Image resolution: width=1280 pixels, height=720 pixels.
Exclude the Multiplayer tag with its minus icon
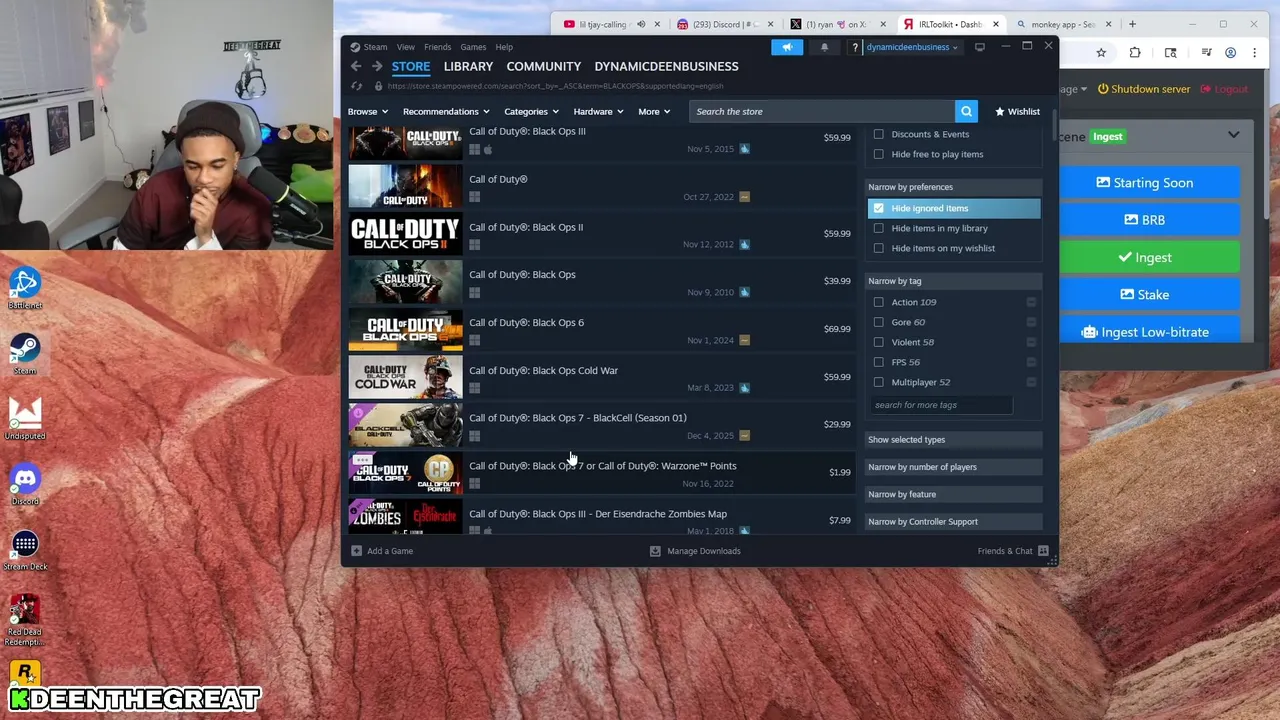tap(1031, 382)
